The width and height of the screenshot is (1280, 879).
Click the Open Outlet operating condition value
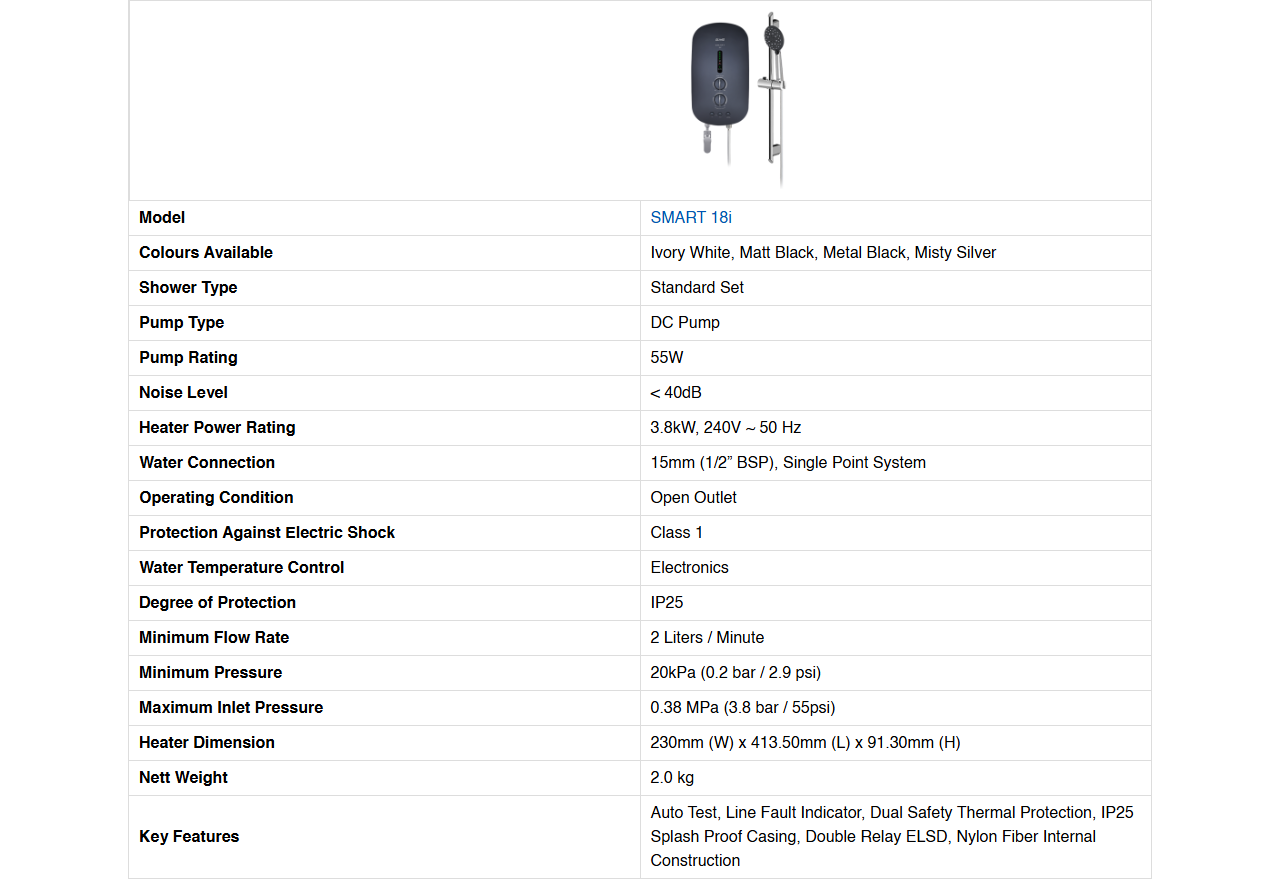tap(693, 497)
